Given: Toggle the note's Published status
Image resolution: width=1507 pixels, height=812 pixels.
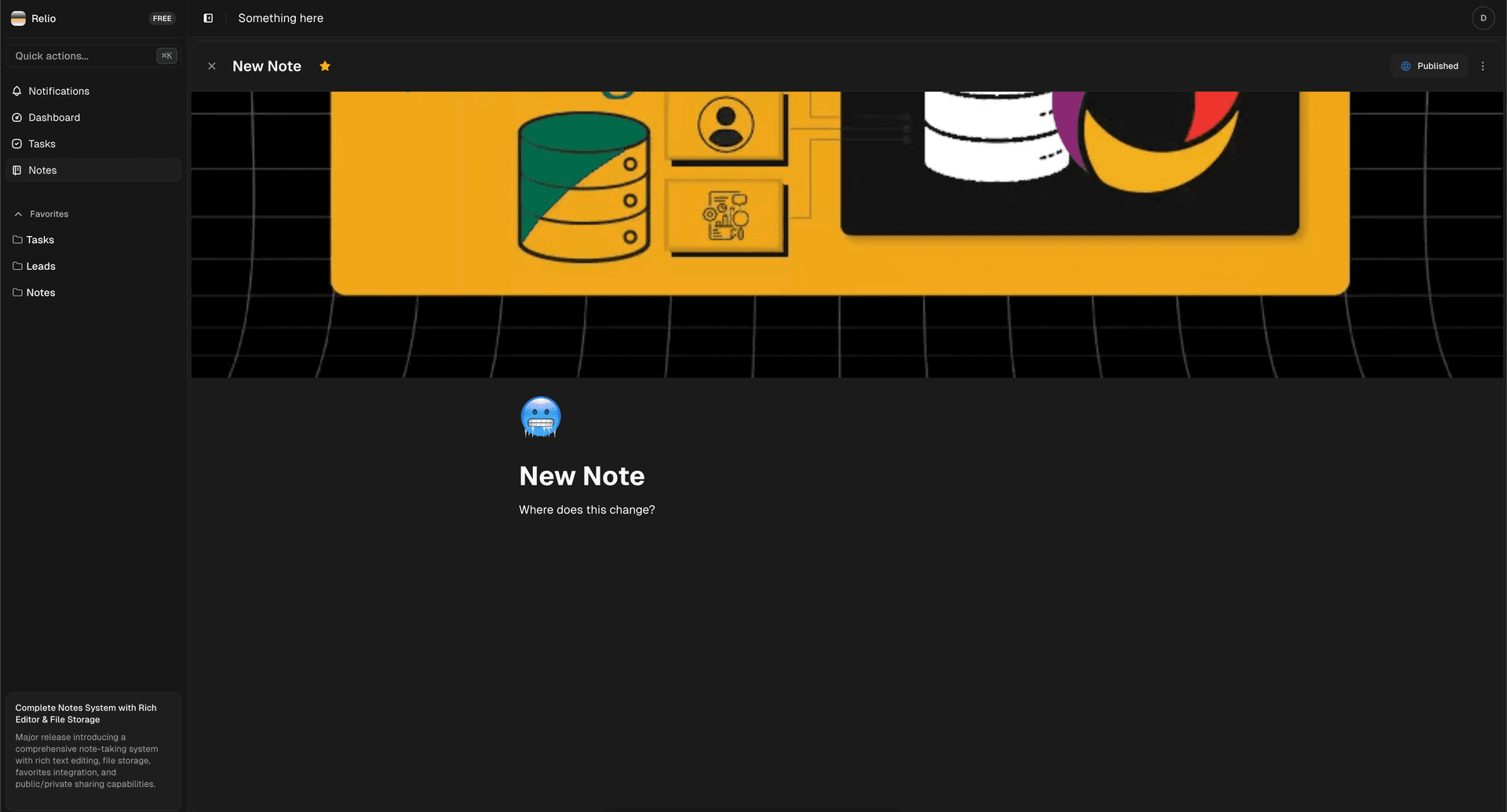Looking at the screenshot, I should click(1429, 66).
